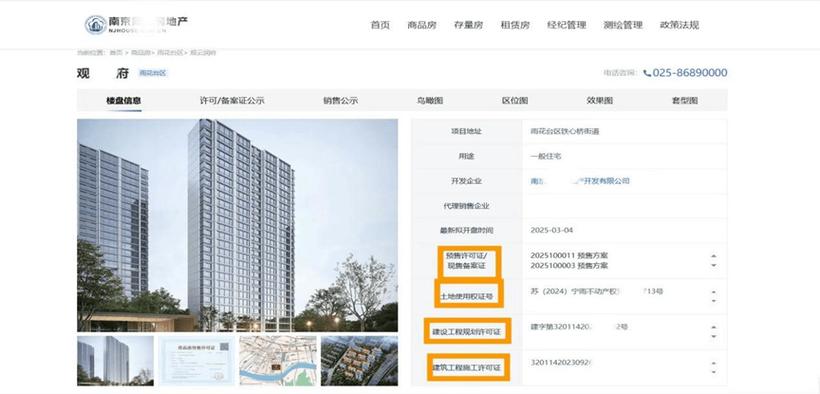The height and width of the screenshot is (394, 820).
Task: Open the 首页 navigation menu
Action: [380, 25]
